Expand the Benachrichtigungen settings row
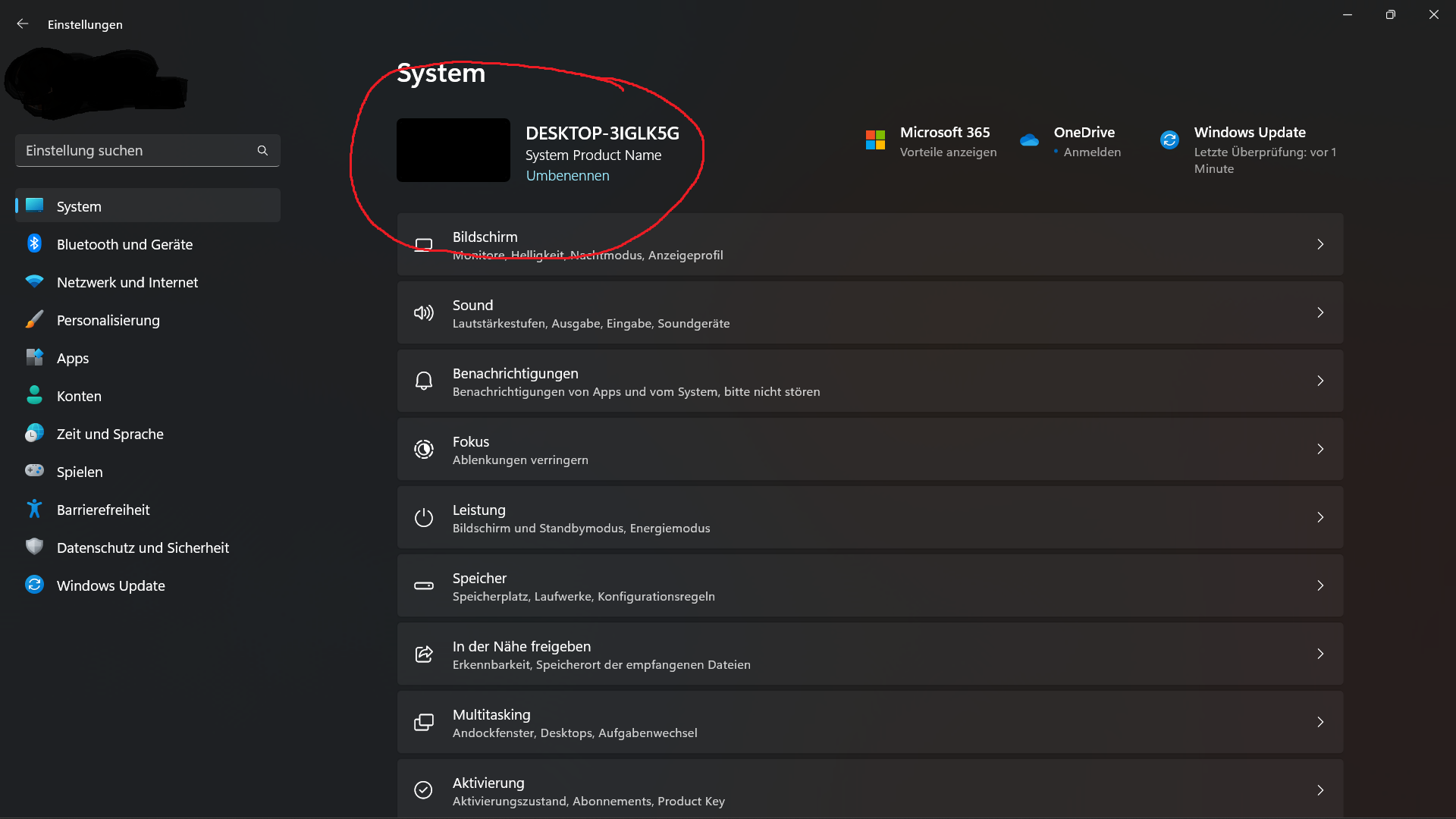Image resolution: width=1456 pixels, height=819 pixels. click(x=868, y=381)
